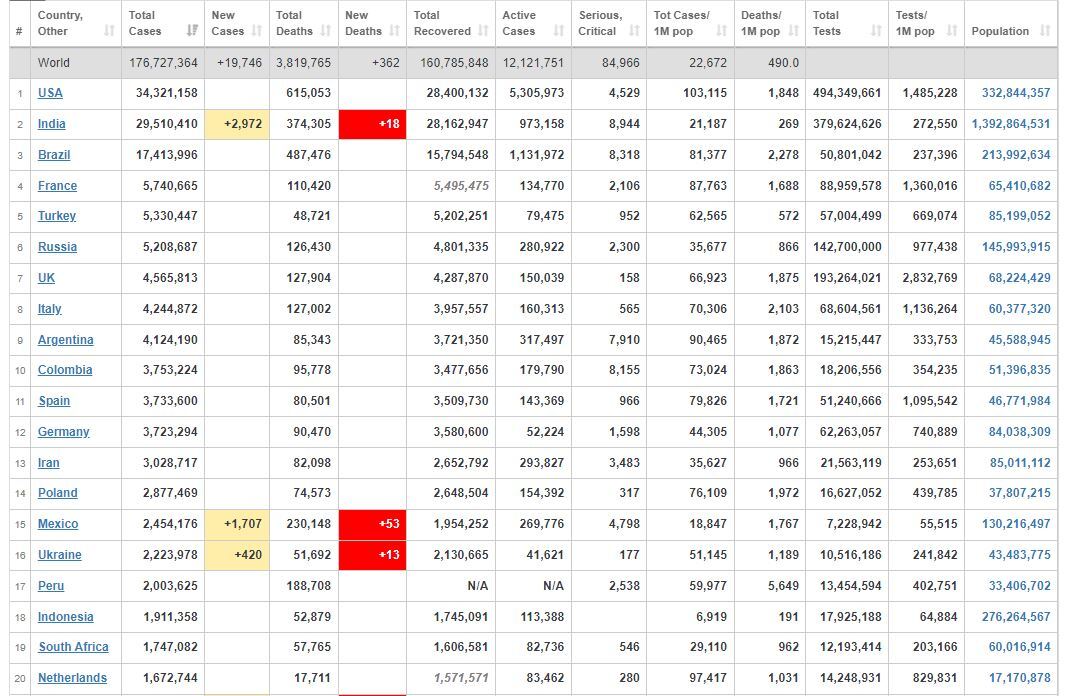Screen dimensions: 1067x696
Task: Select India's +18 new deaths cell
Action: coord(372,124)
